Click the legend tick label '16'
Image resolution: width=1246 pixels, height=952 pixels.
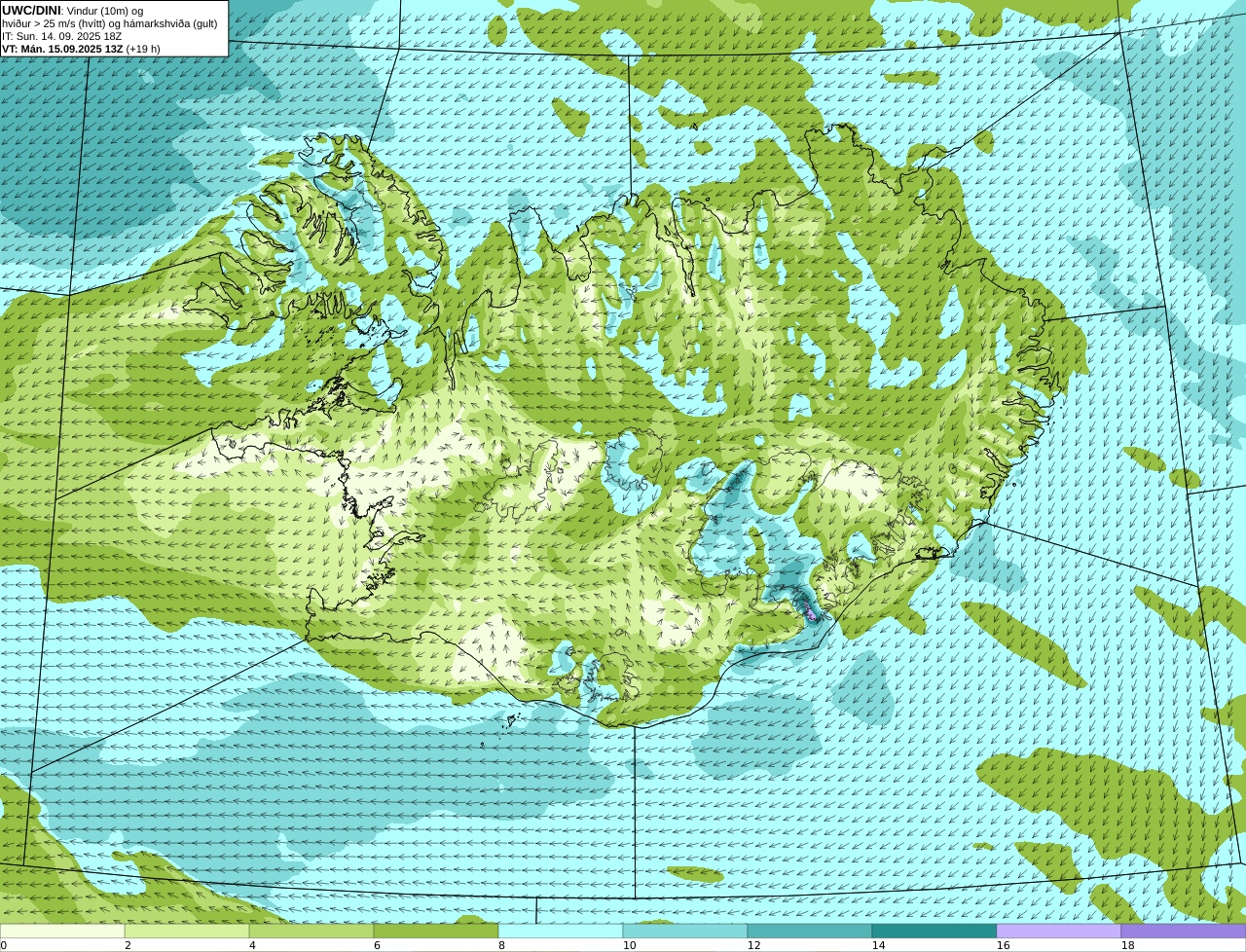pos(1003,945)
